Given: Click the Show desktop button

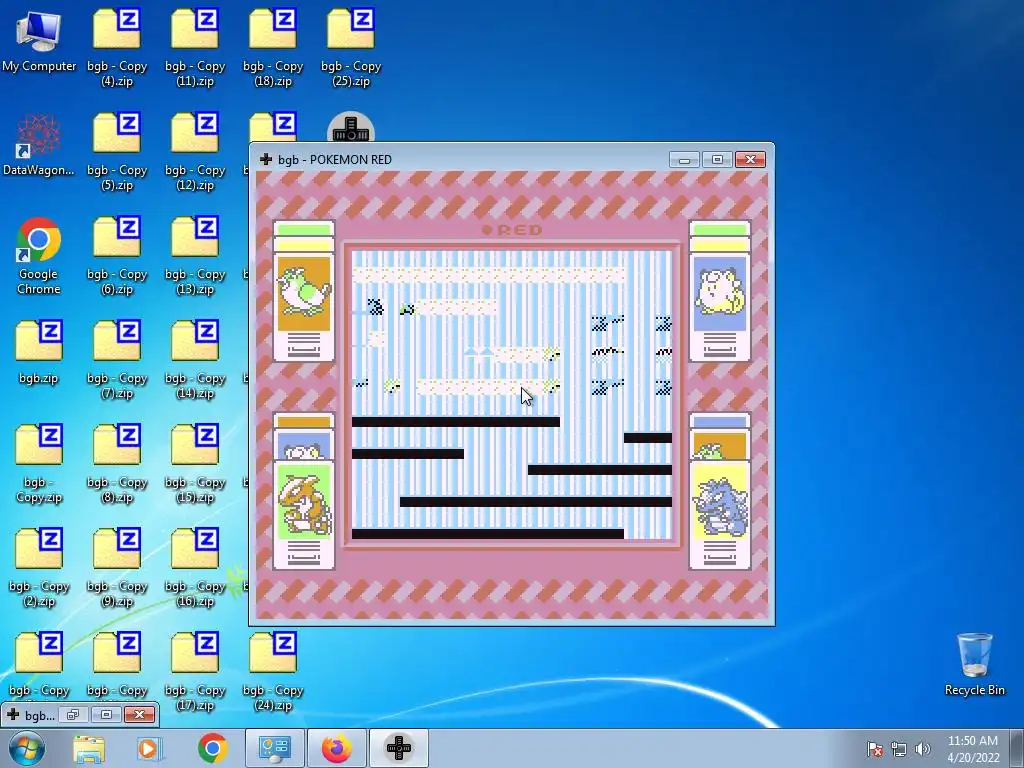Looking at the screenshot, I should [x=1017, y=749].
